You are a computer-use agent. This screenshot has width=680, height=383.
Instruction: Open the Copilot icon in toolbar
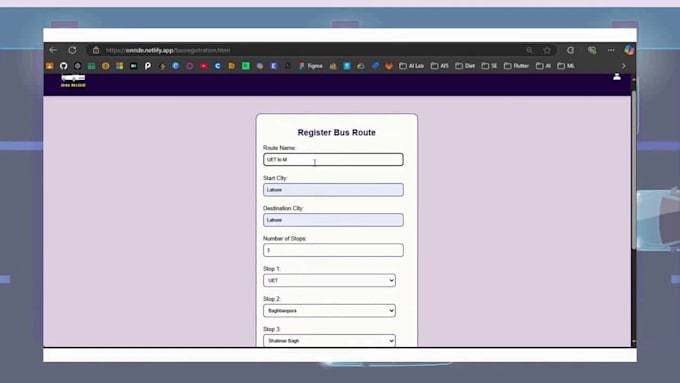click(x=629, y=50)
